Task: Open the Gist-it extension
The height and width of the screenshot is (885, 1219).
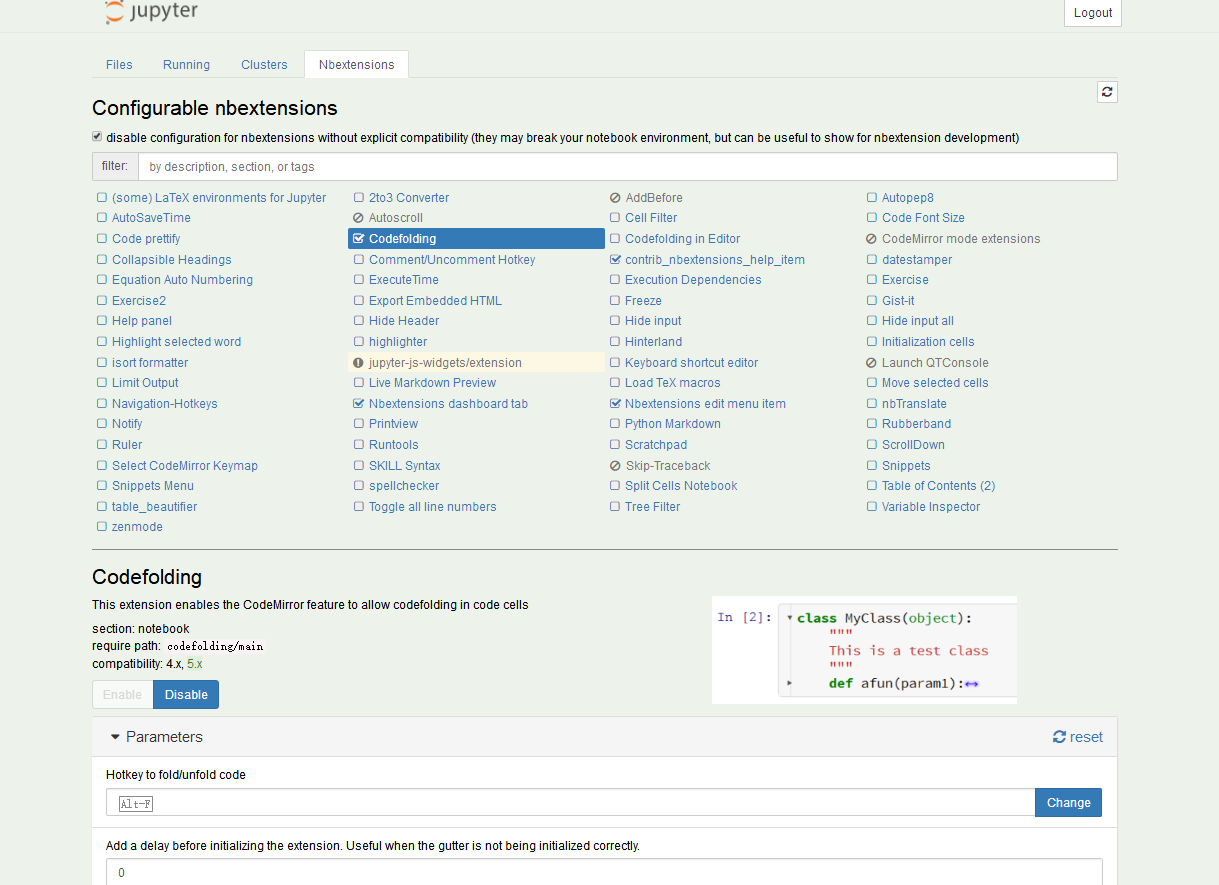Action: pyautogui.click(x=898, y=301)
